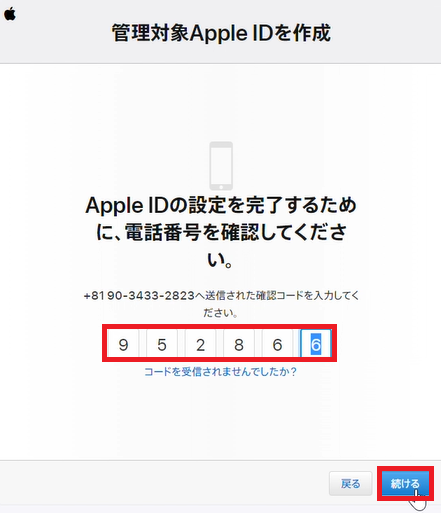Viewport: 441px width, 513px height.
Task: Select the first code box containing 9
Action: point(123,344)
